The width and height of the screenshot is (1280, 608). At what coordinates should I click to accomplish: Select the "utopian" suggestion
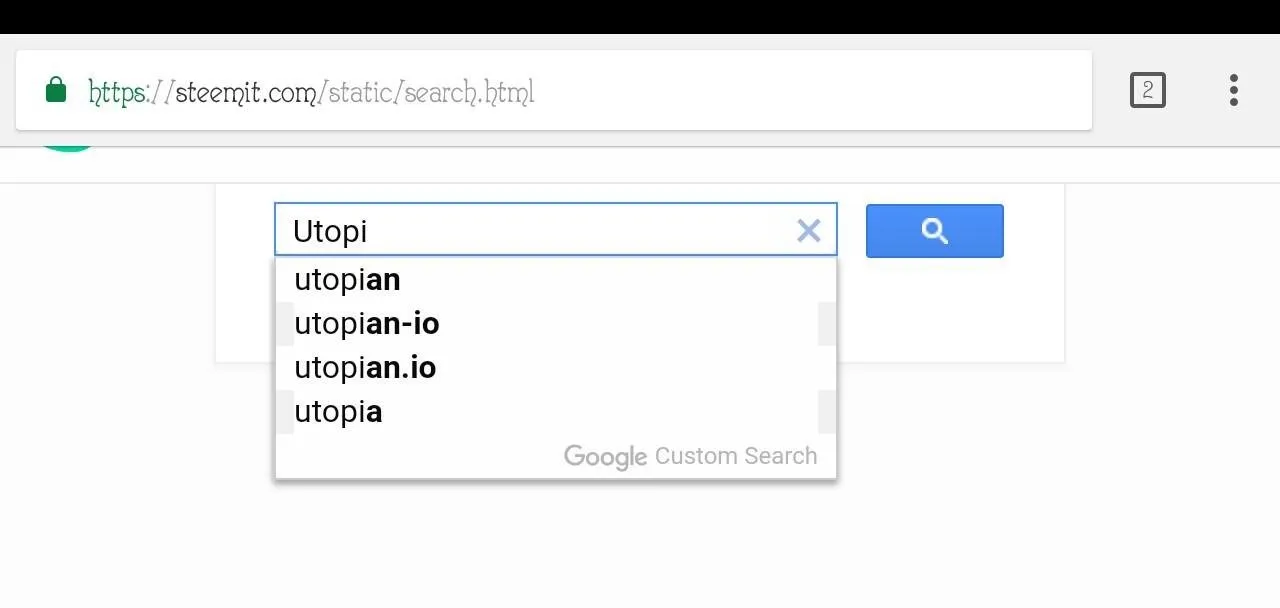point(555,280)
